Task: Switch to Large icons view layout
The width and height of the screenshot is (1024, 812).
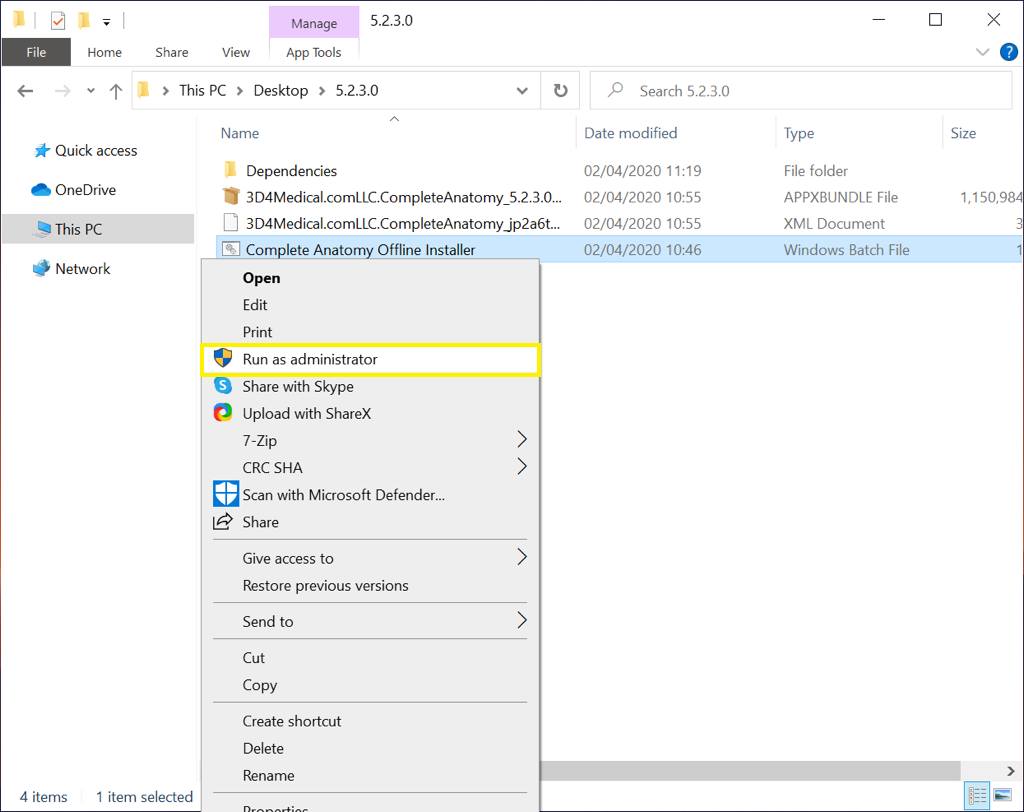Action: [x=1002, y=795]
